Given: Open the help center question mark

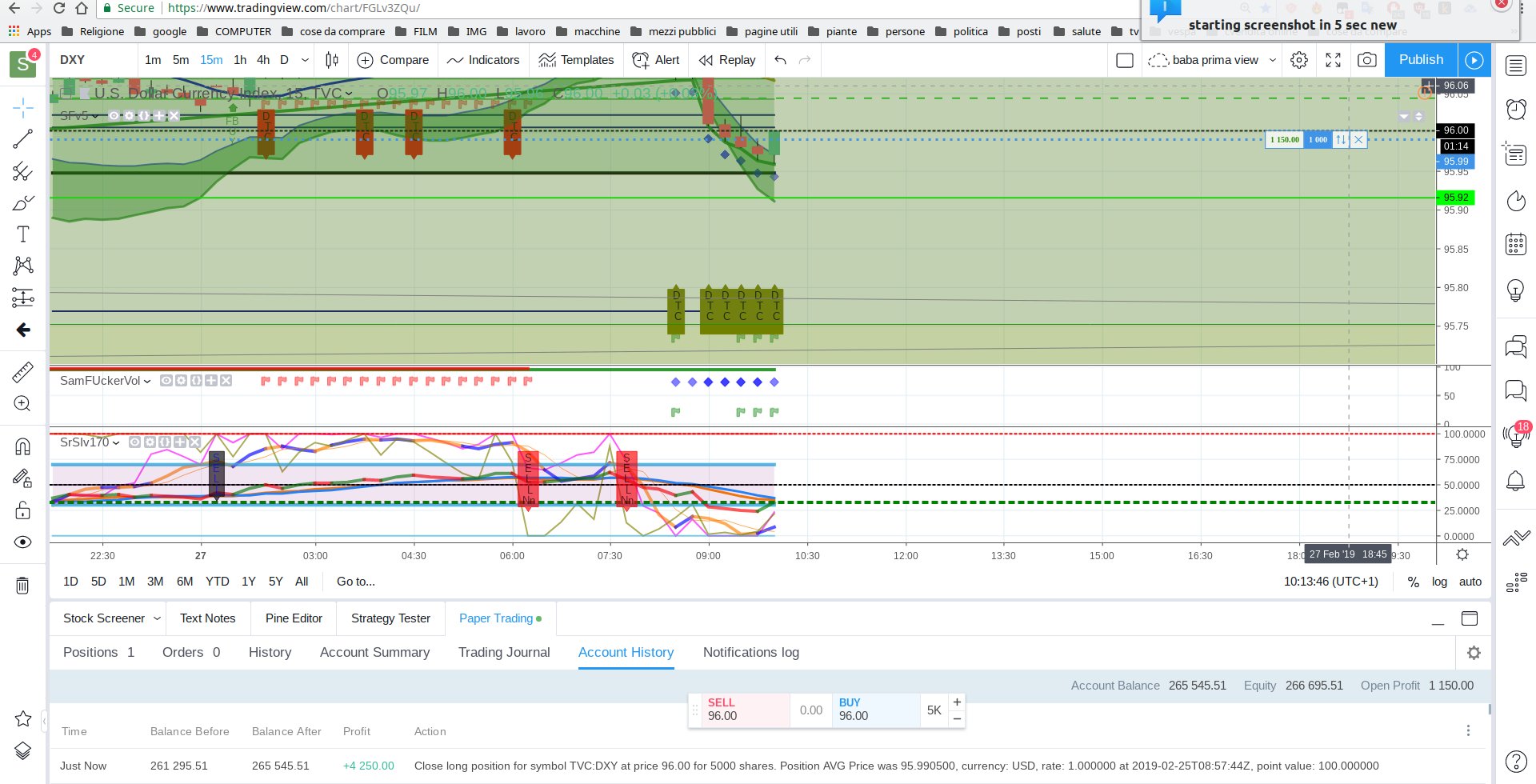Looking at the screenshot, I should (1516, 762).
